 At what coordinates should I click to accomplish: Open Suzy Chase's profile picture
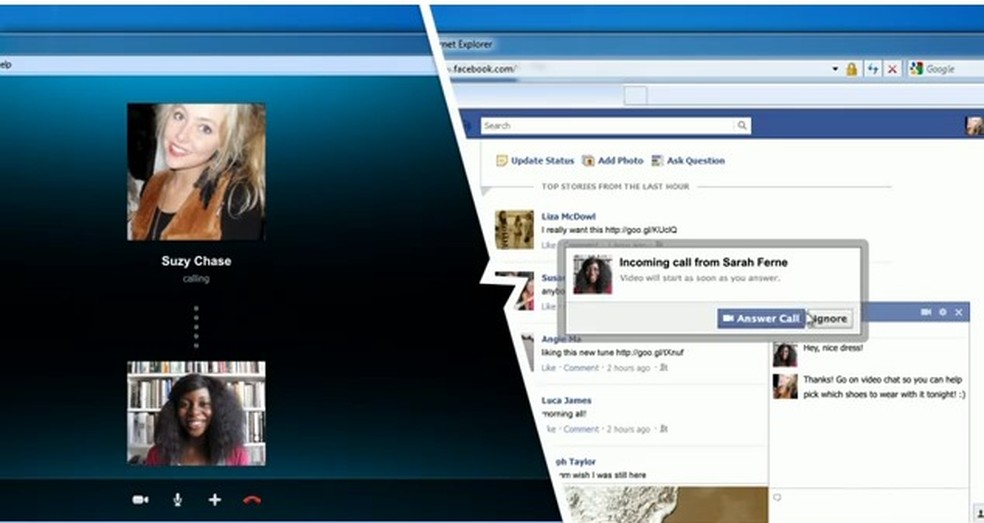point(196,171)
